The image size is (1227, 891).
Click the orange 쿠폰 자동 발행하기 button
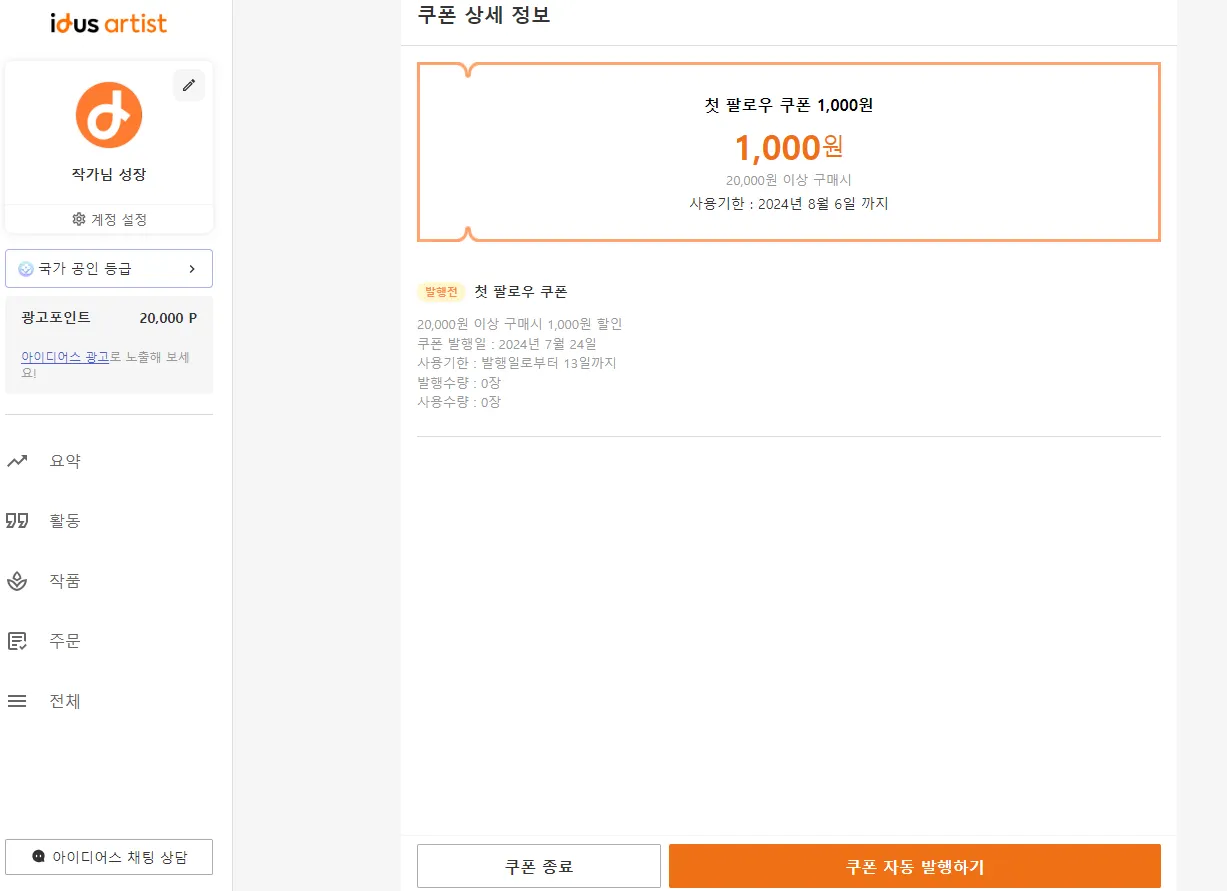pyautogui.click(x=914, y=866)
